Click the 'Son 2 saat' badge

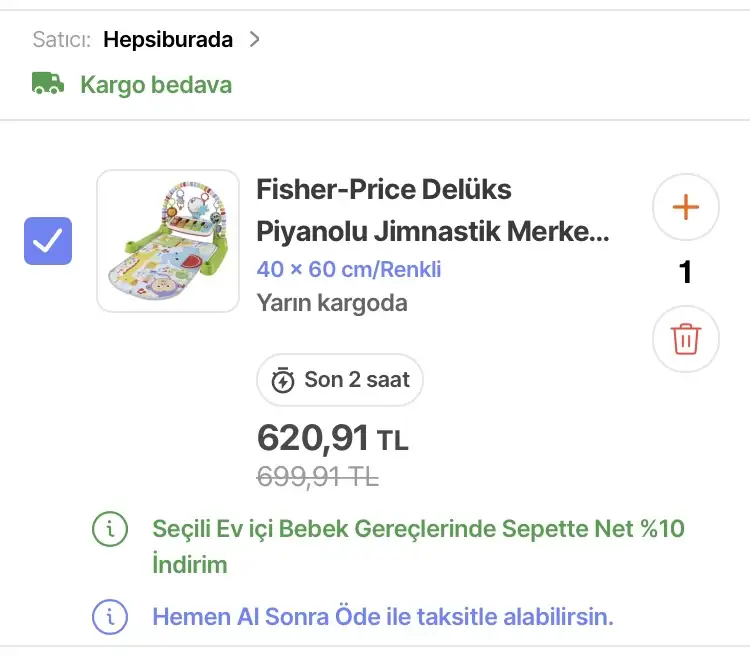tap(340, 380)
